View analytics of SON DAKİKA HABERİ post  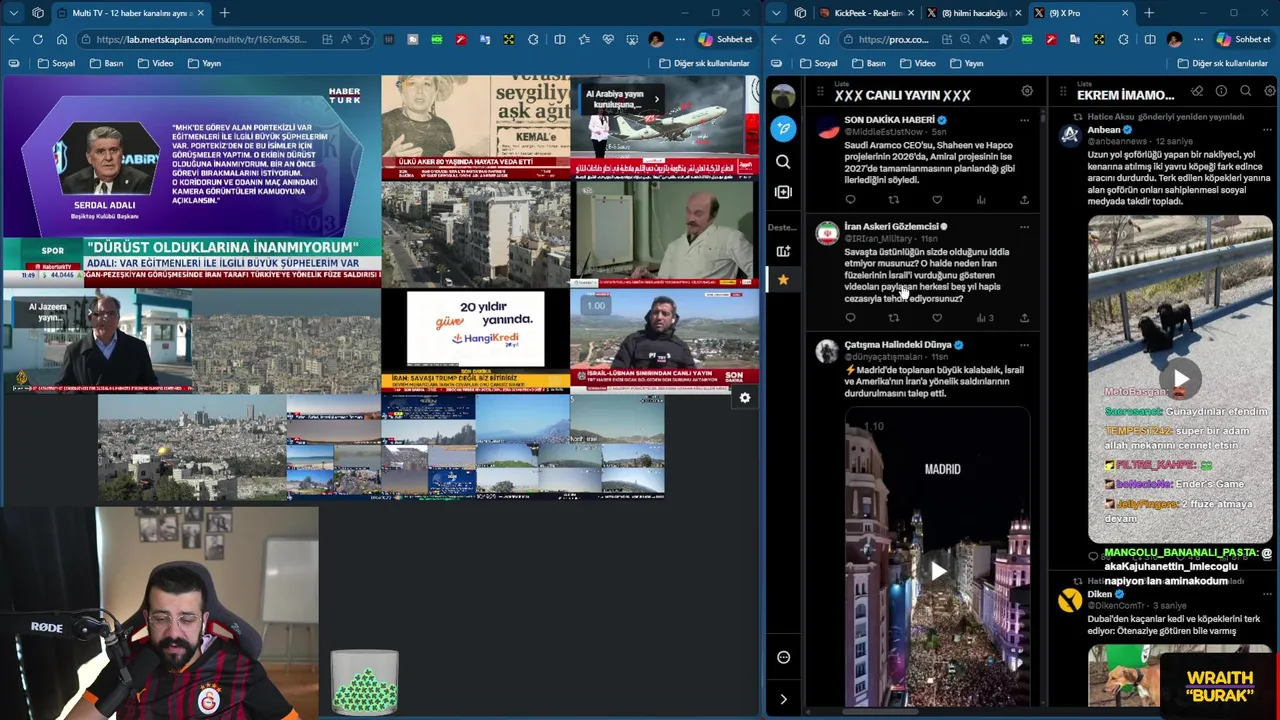[x=981, y=200]
